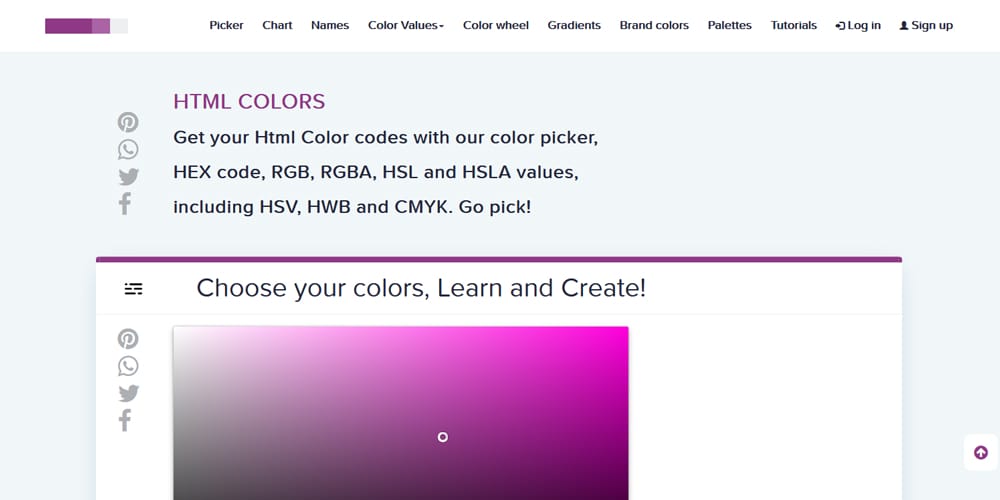The image size is (1000, 500).
Task: Share on Pinterest beside the color picker
Action: pyautogui.click(x=128, y=339)
